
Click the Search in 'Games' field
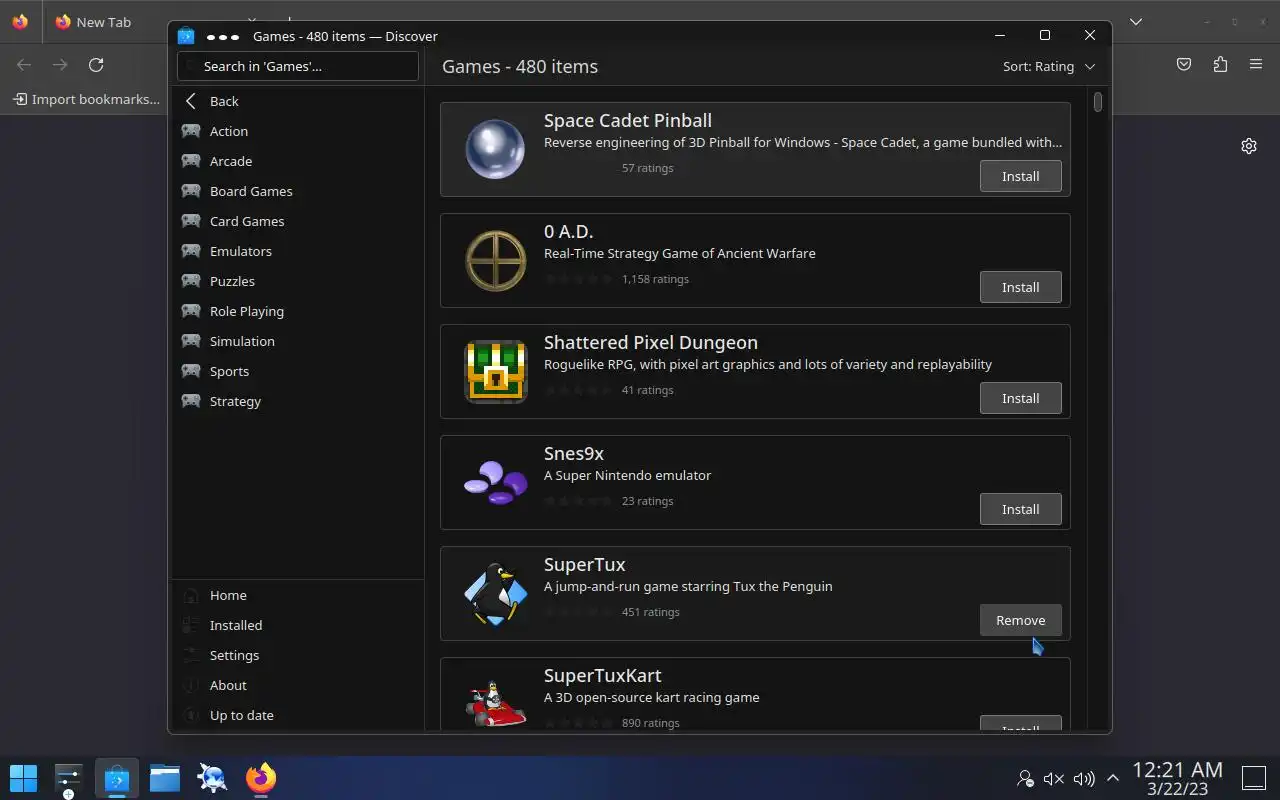tap(298, 66)
